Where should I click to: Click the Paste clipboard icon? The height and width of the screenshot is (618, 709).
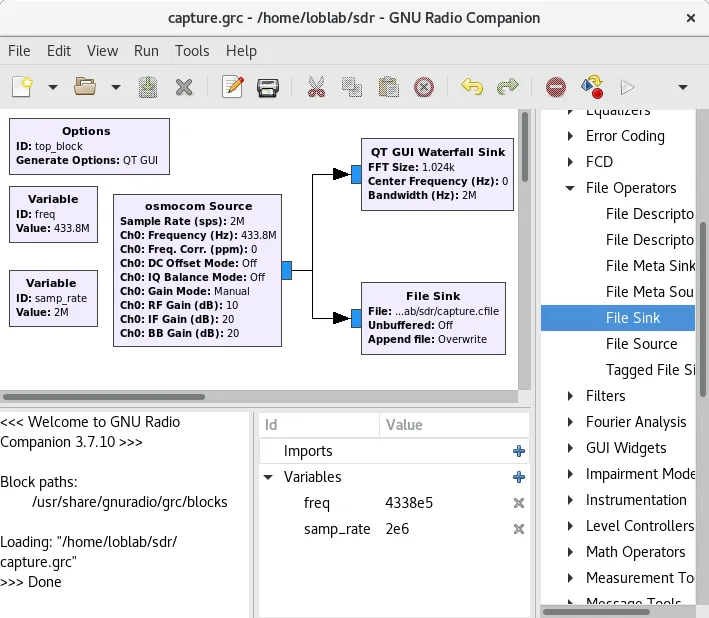tap(388, 87)
